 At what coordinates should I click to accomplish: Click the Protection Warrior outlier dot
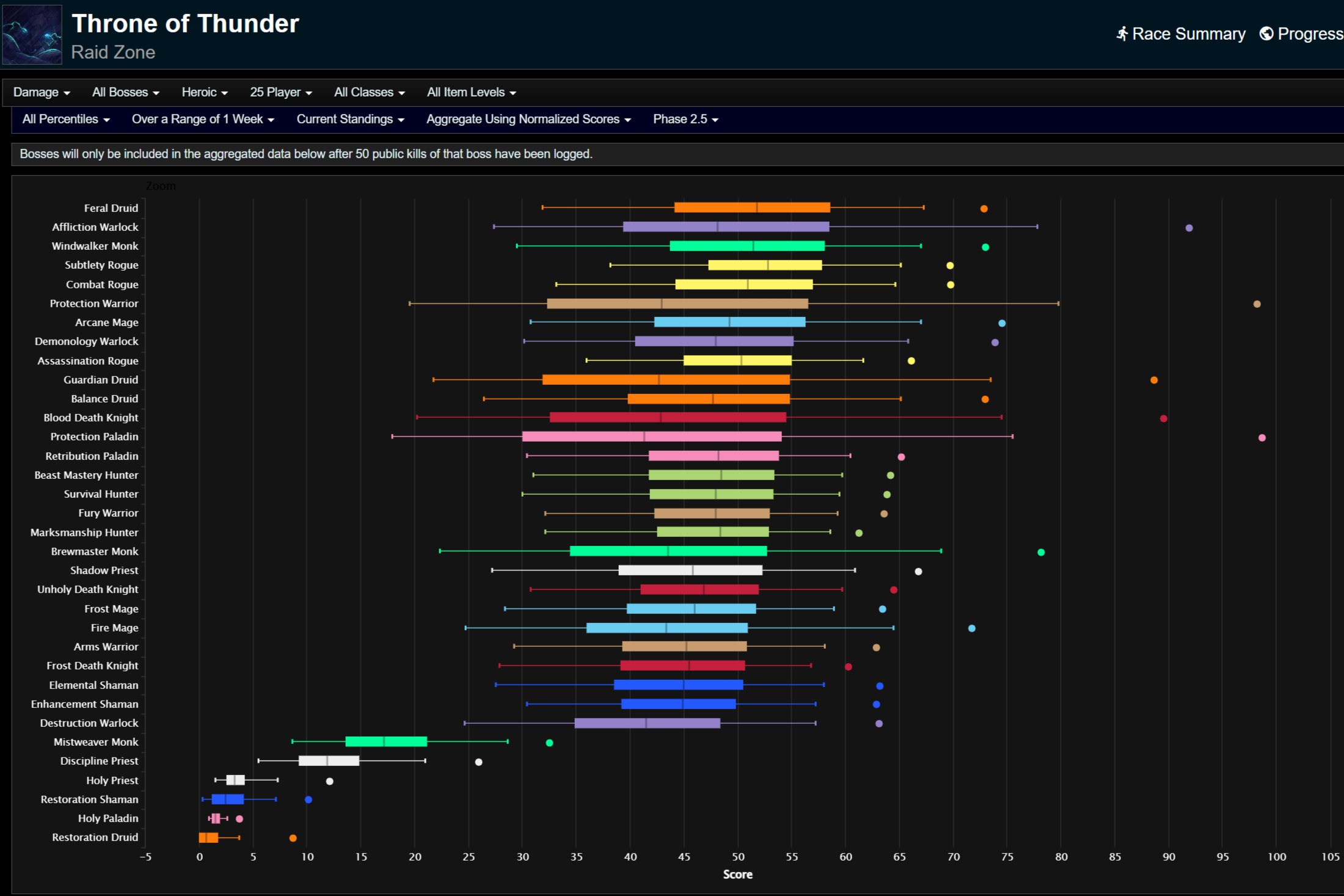click(x=1257, y=304)
